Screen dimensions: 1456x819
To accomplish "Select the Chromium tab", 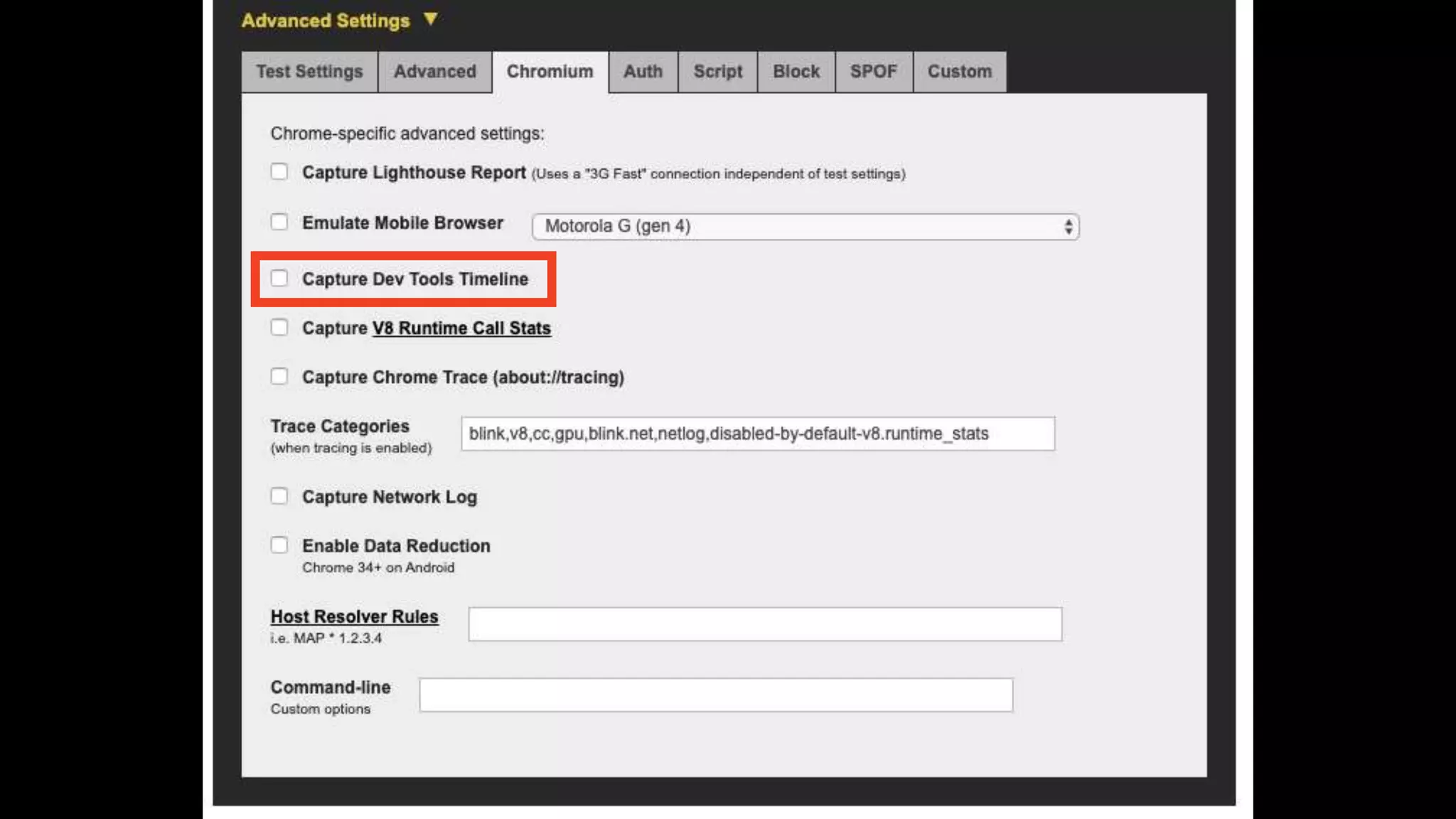I will 550,72.
